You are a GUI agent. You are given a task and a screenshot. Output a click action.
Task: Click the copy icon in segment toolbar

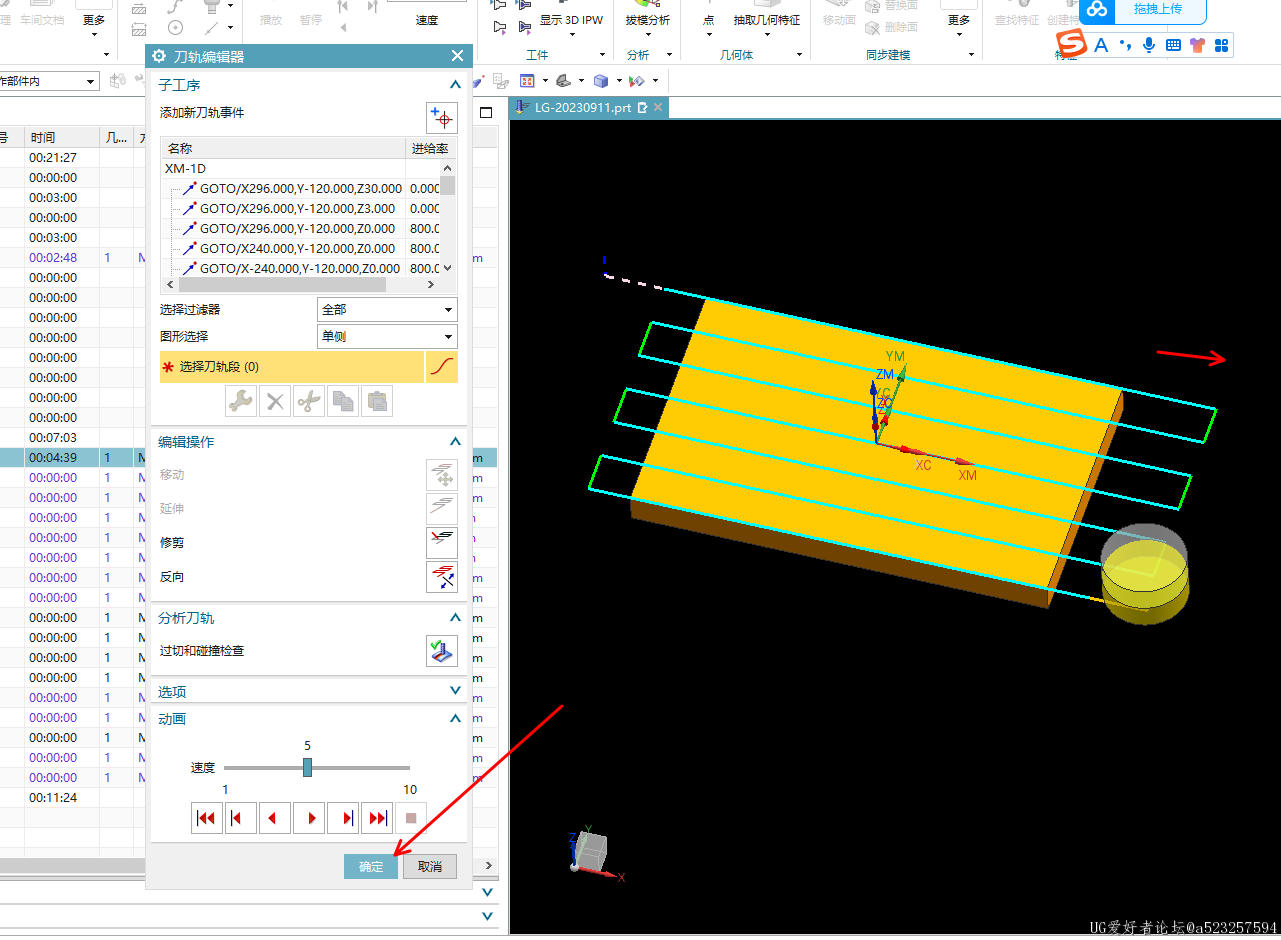[343, 401]
